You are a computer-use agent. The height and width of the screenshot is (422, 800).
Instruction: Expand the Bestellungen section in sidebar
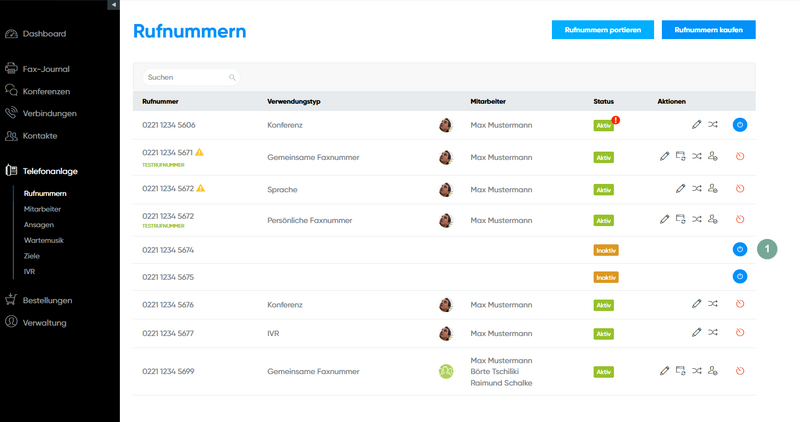point(47,300)
